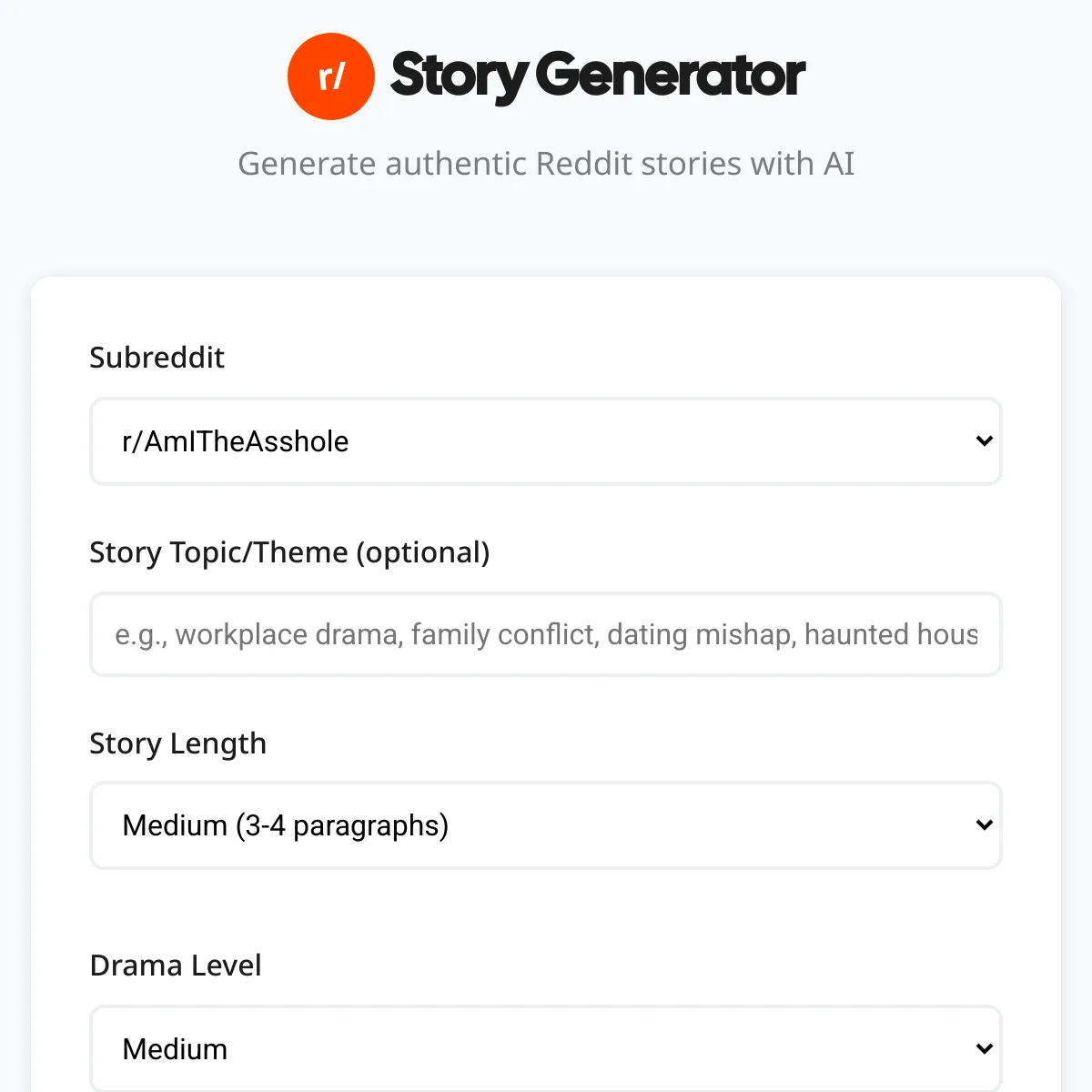The width and height of the screenshot is (1092, 1092).
Task: Click the Story Length chevron arrow
Action: [x=984, y=825]
